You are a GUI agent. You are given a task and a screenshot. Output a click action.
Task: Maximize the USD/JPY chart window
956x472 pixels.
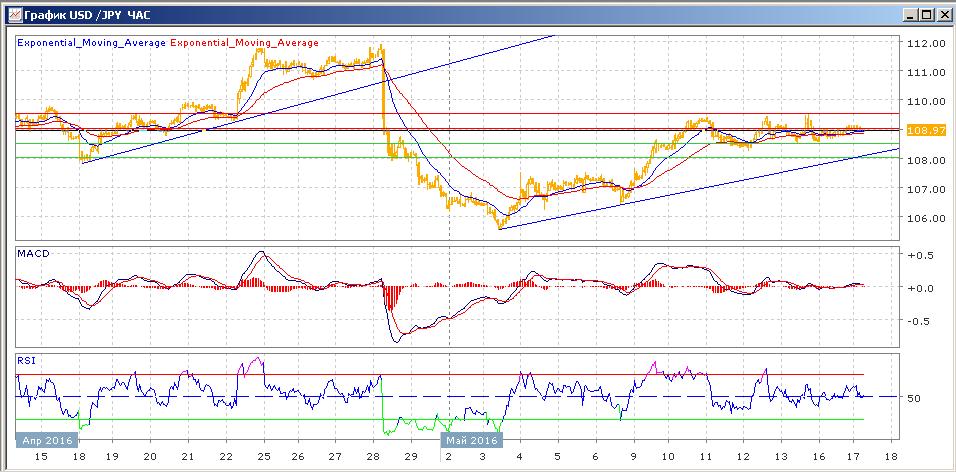tap(925, 14)
